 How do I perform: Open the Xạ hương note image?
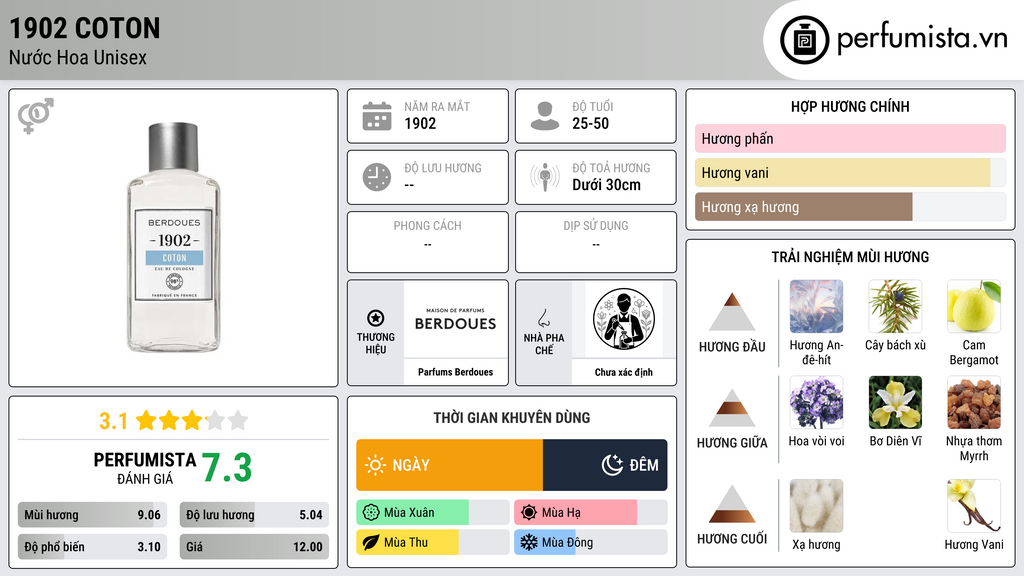tap(816, 506)
